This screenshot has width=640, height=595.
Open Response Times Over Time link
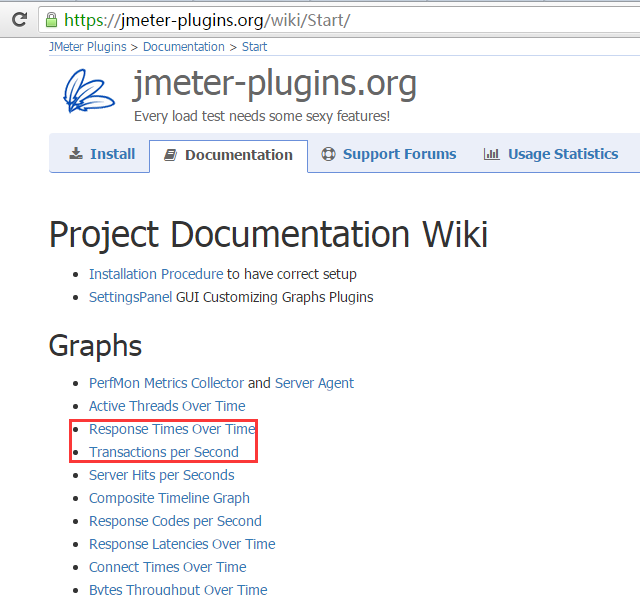pyautogui.click(x=172, y=429)
